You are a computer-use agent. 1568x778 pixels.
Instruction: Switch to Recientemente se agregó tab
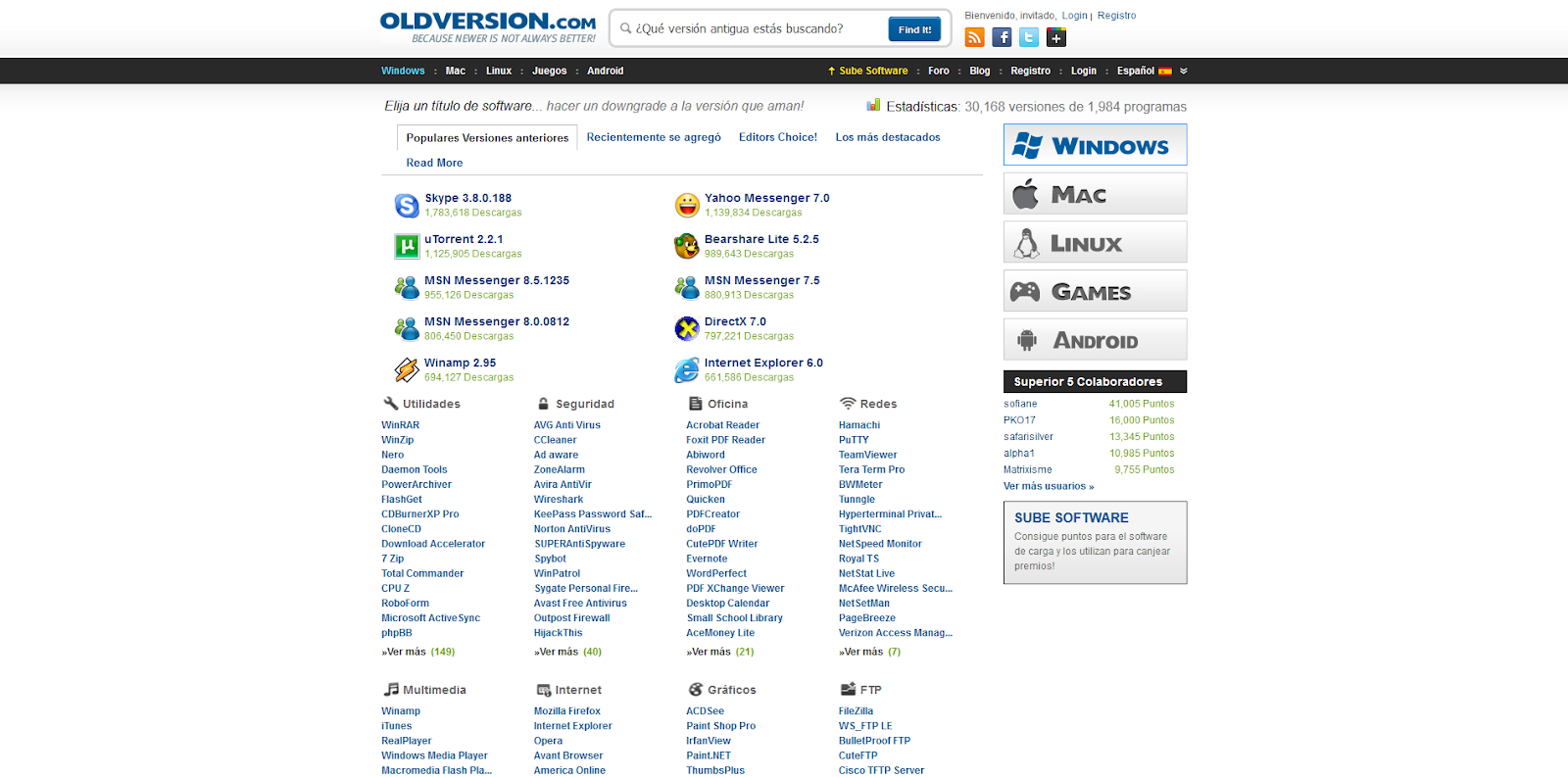tap(654, 137)
